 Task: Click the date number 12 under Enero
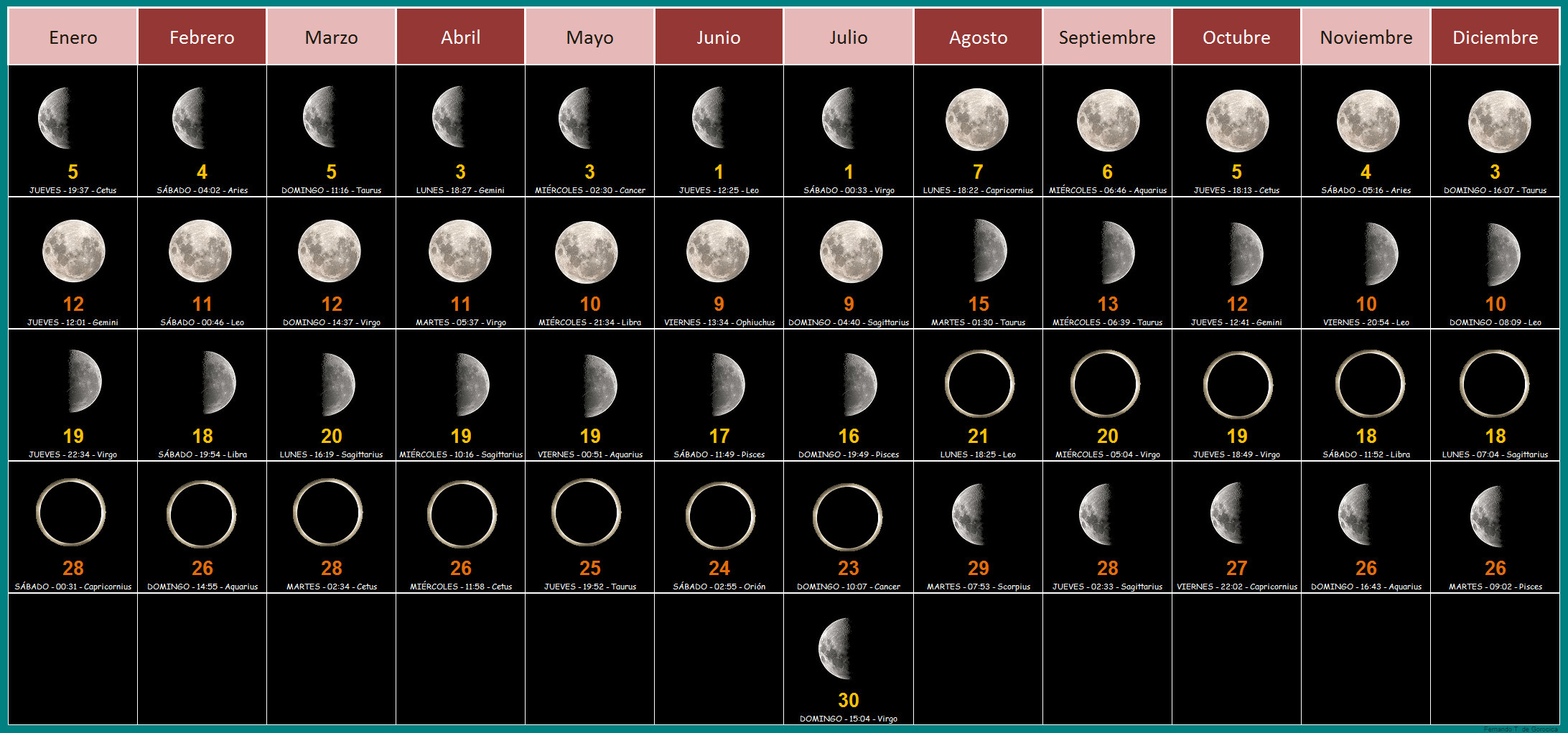pyautogui.click(x=73, y=304)
